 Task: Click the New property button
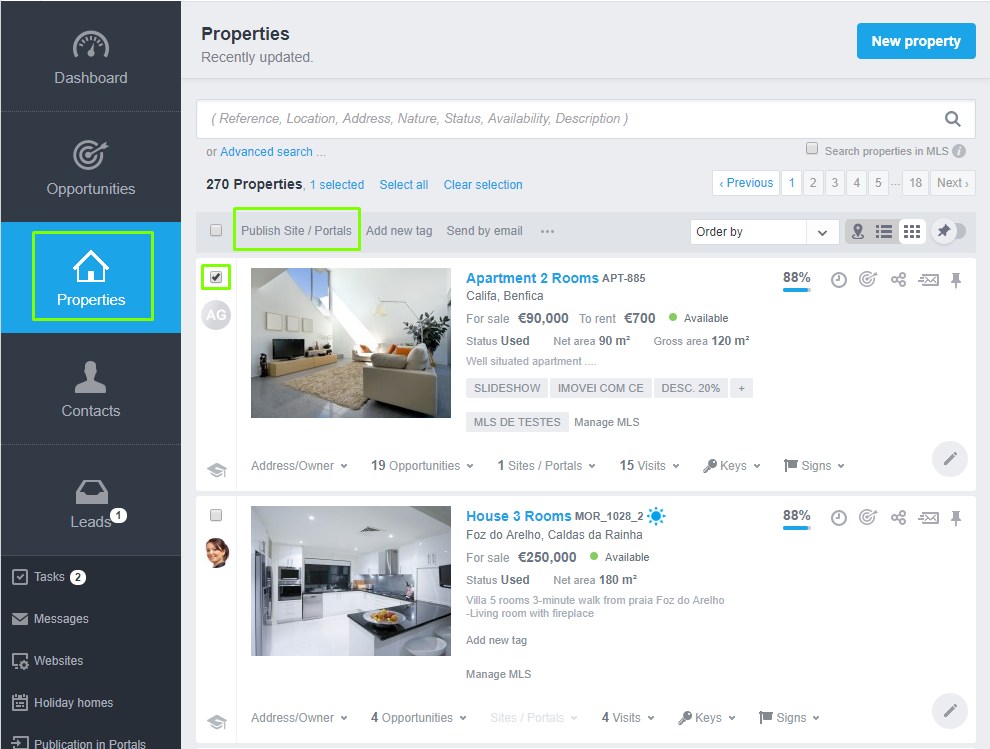tap(915, 41)
